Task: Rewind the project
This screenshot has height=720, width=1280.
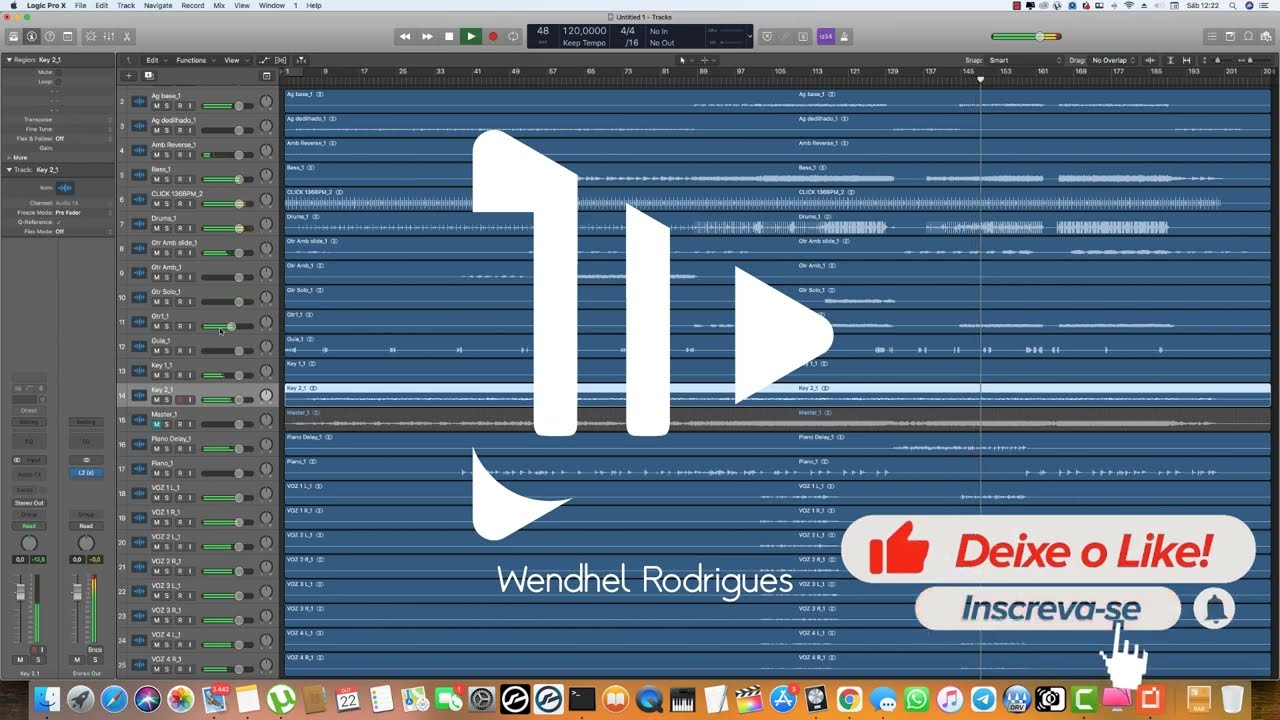Action: pyautogui.click(x=405, y=36)
